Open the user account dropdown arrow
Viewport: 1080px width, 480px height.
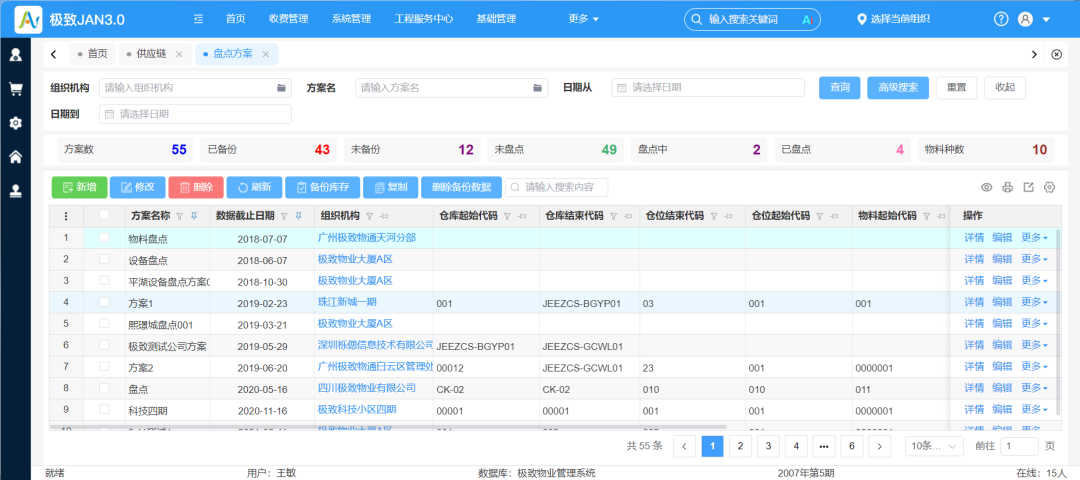coord(1046,19)
